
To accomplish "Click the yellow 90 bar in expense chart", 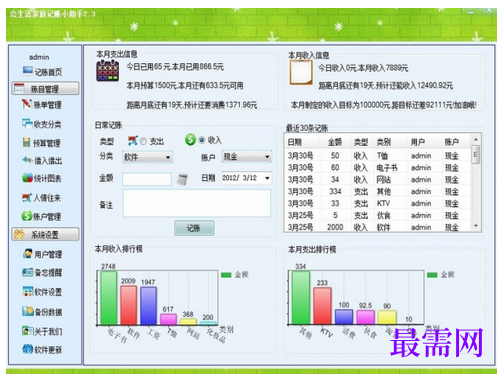I will point(387,317).
